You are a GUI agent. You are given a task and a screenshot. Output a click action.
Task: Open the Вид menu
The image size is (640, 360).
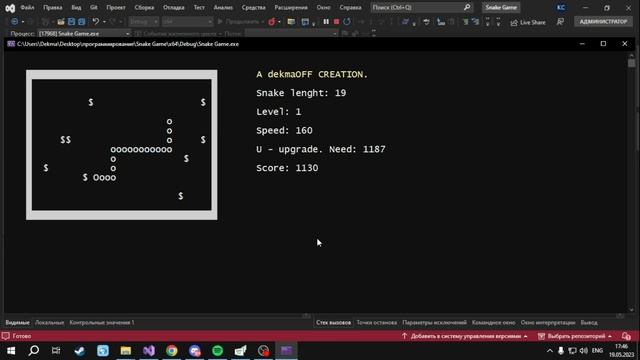pyautogui.click(x=76, y=7)
